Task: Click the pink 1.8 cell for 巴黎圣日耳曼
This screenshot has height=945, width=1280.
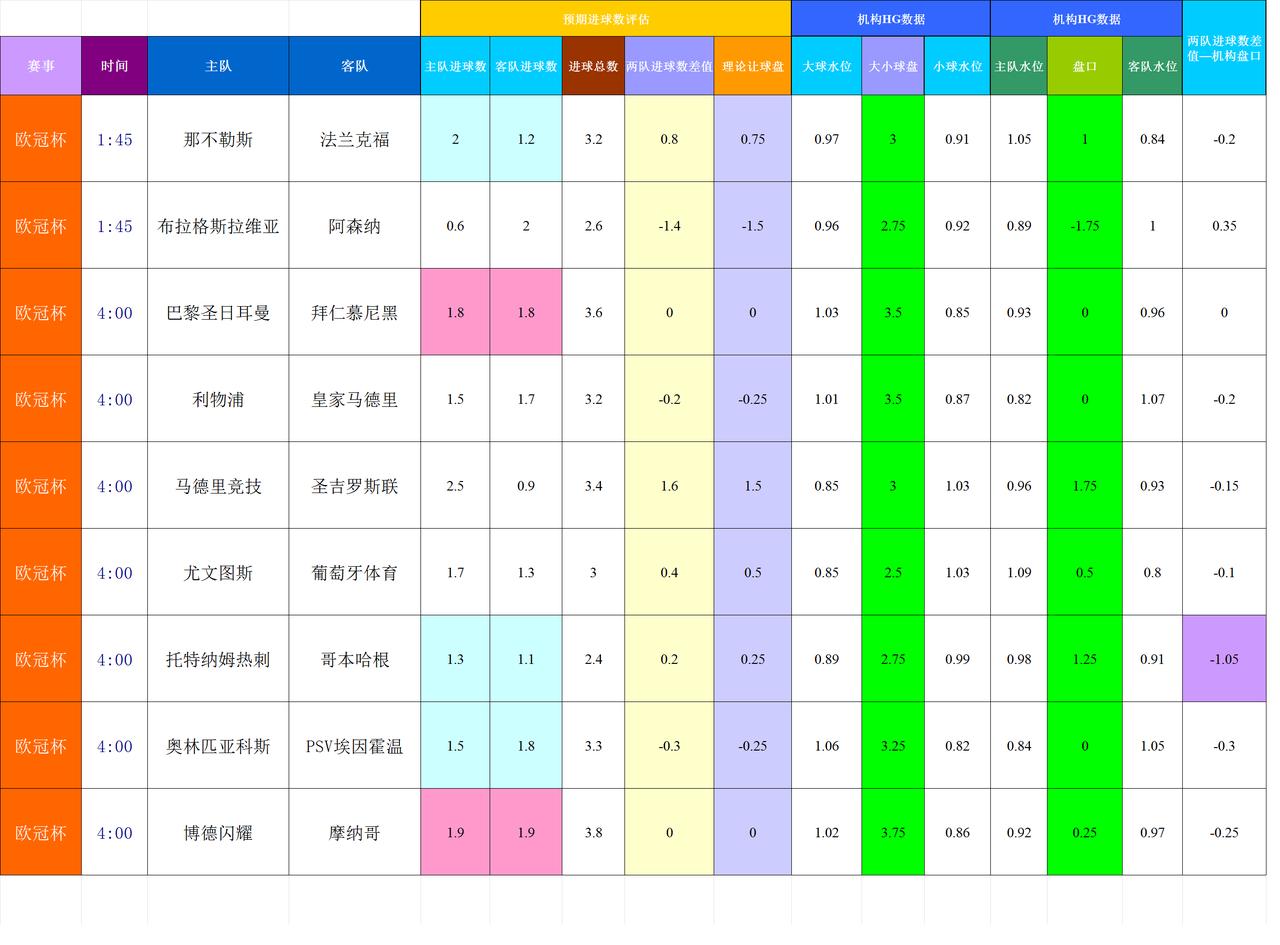Action: coord(455,312)
